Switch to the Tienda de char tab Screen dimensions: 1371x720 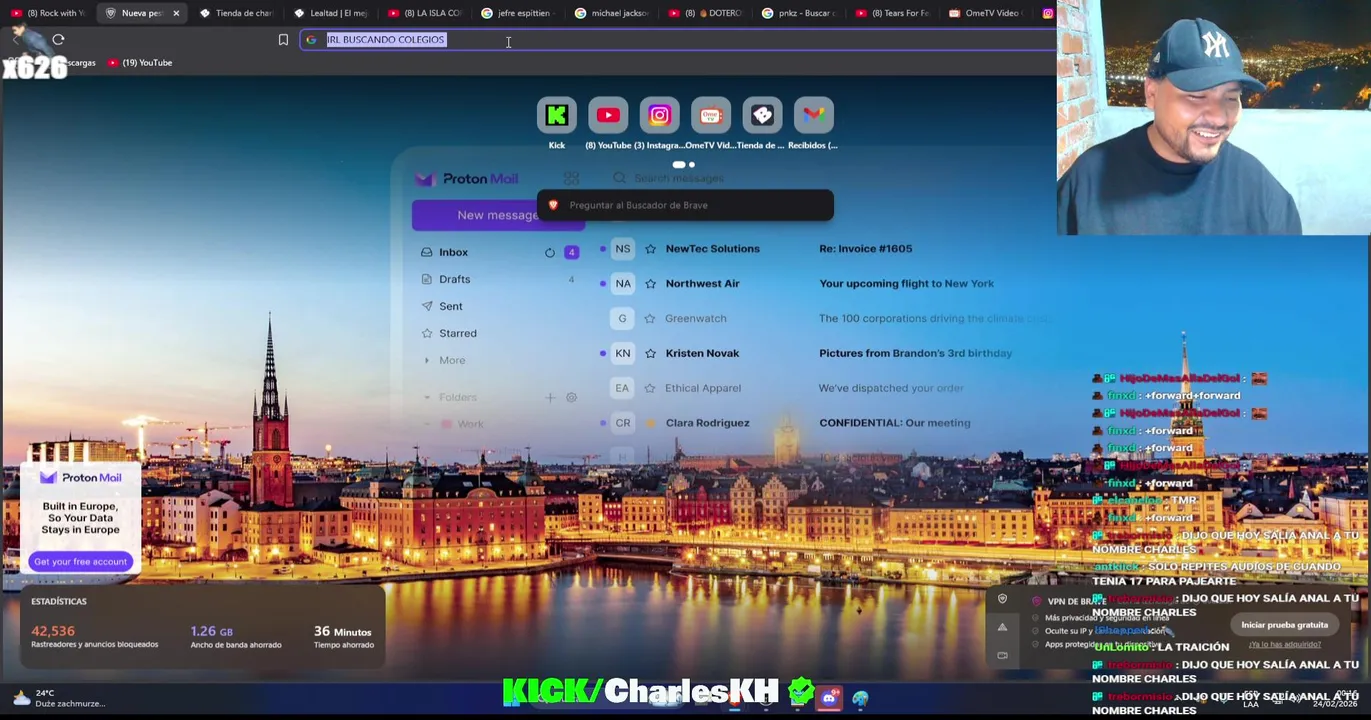(237, 13)
